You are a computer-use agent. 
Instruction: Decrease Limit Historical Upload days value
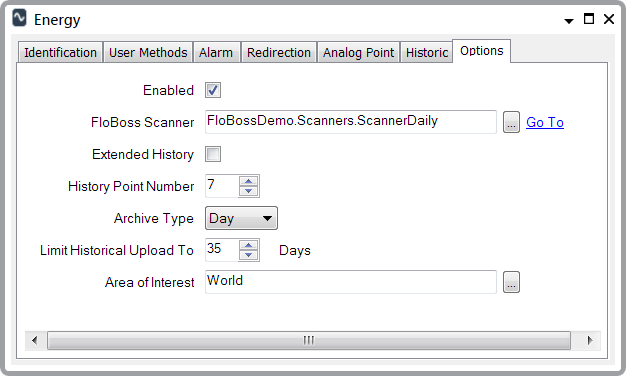coord(249,255)
